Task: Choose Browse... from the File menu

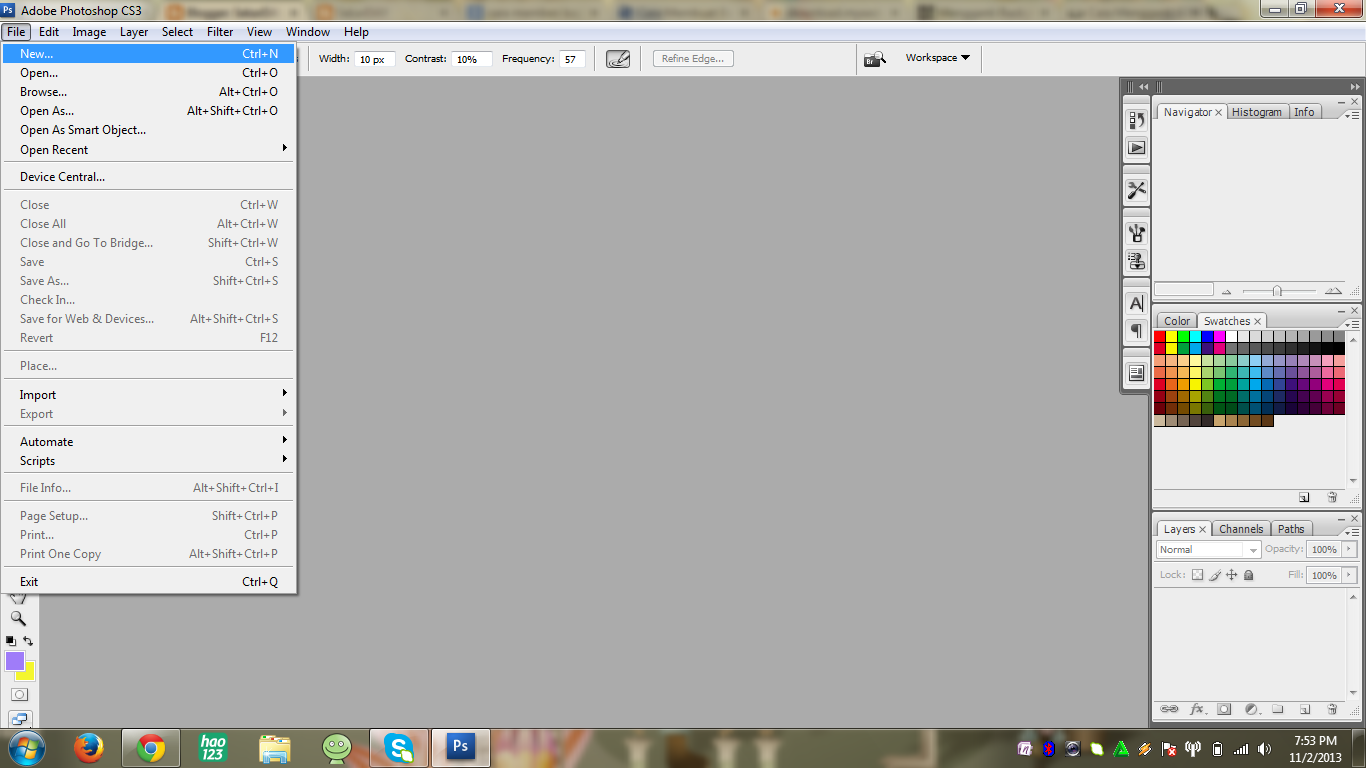Action: click(149, 92)
